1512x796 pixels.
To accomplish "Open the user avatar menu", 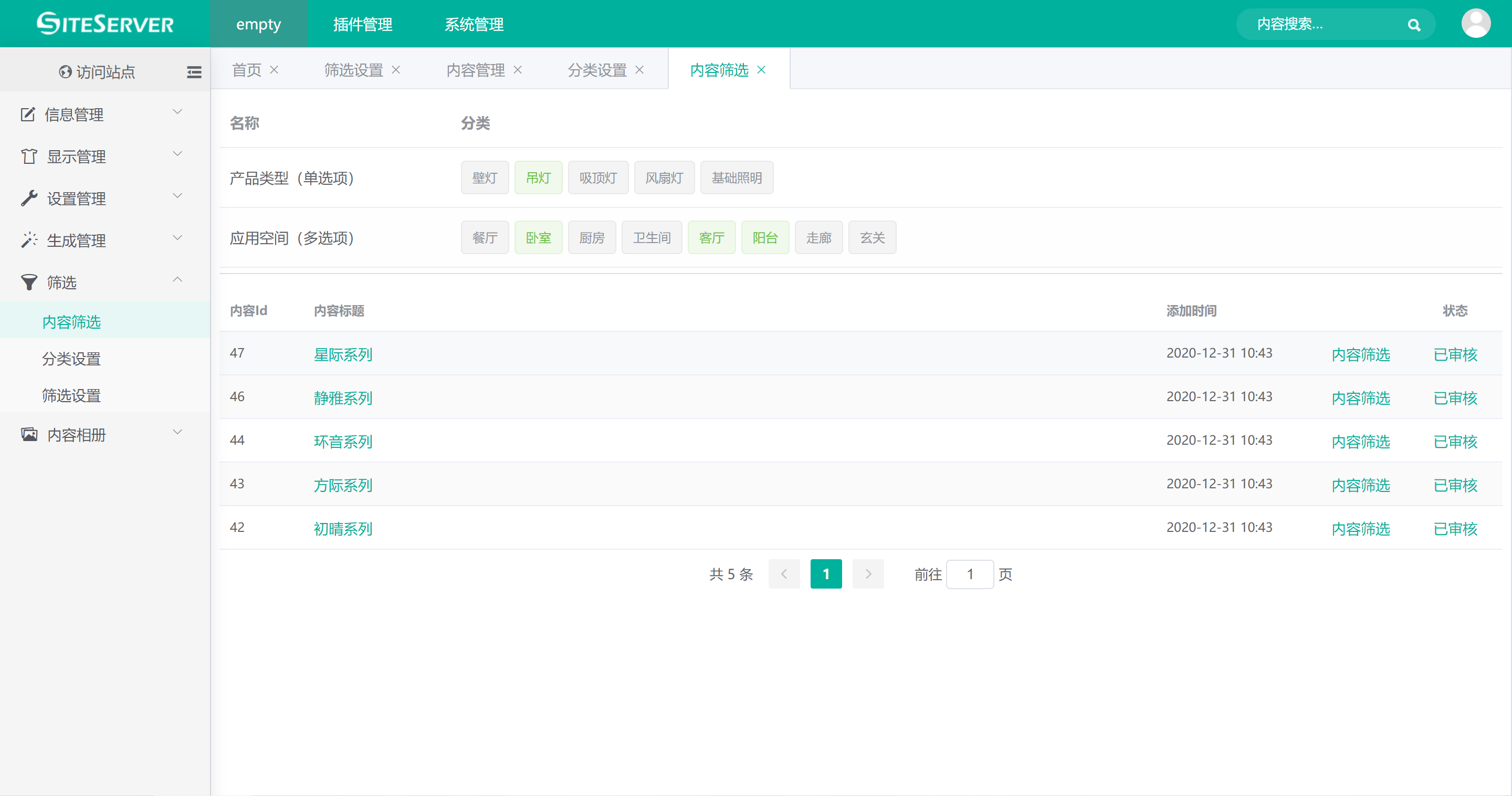I will pyautogui.click(x=1475, y=24).
